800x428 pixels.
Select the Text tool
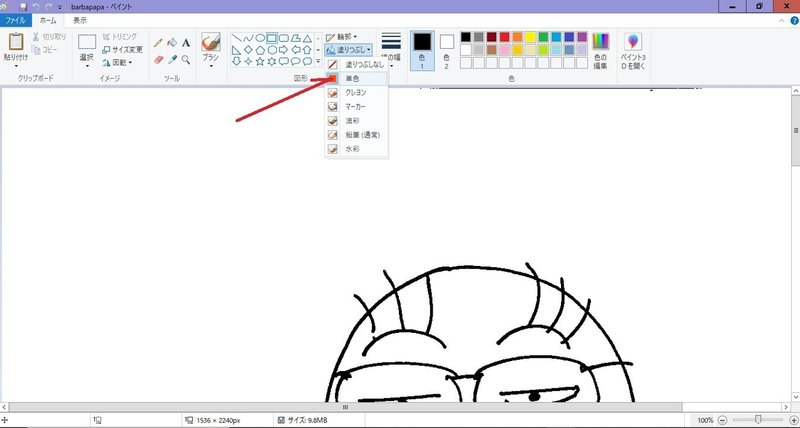(186, 43)
